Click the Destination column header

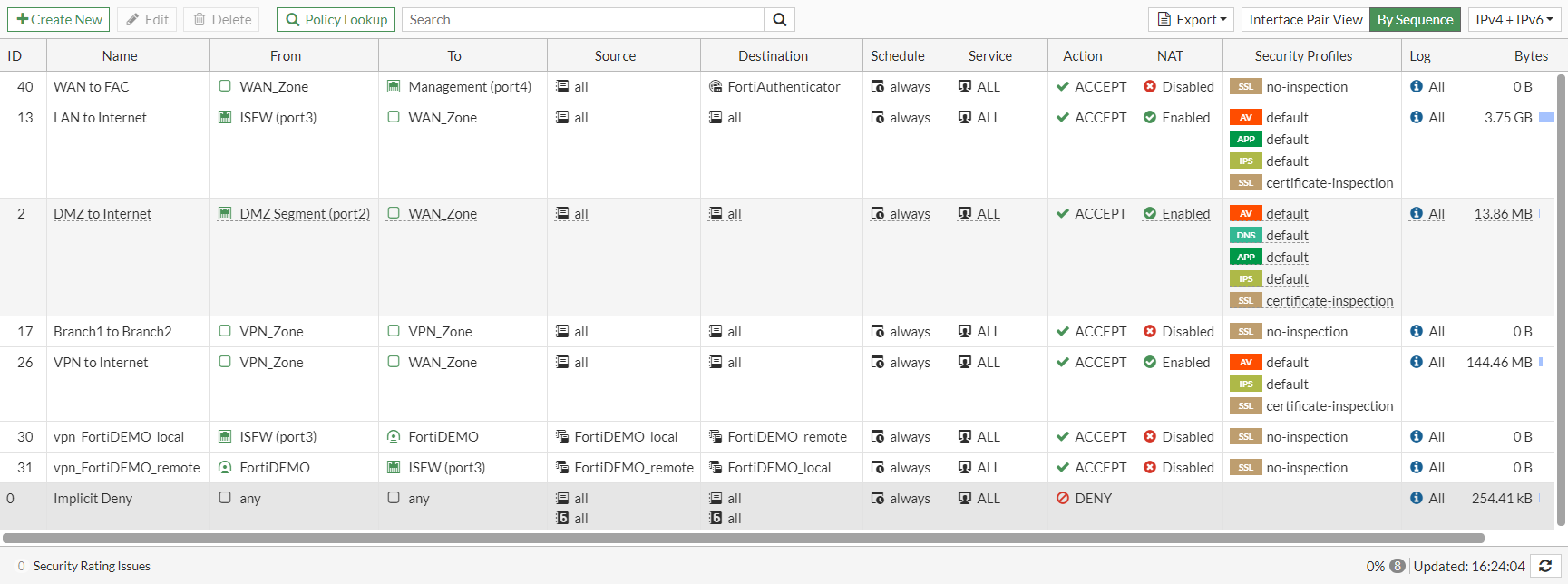pyautogui.click(x=773, y=56)
